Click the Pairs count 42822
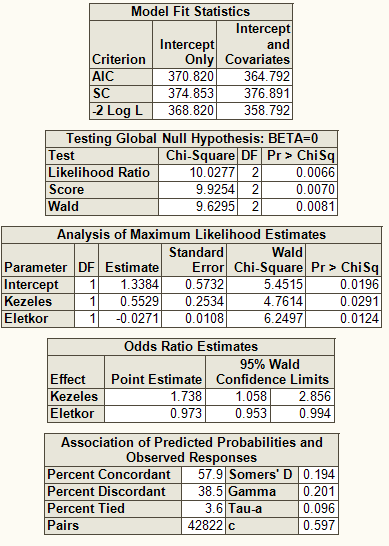This screenshot has width=389, height=546. point(205,525)
